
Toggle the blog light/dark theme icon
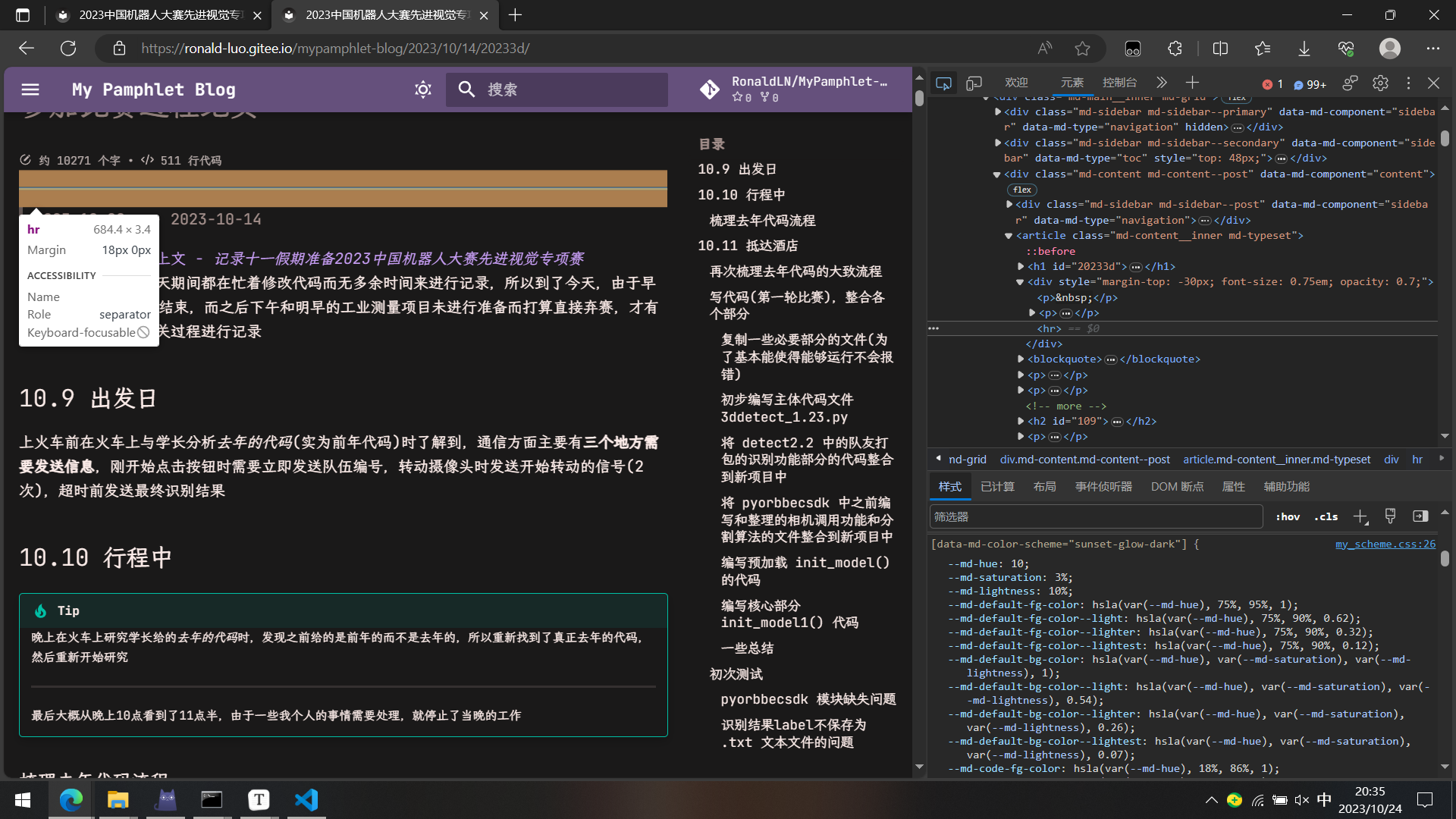(423, 89)
